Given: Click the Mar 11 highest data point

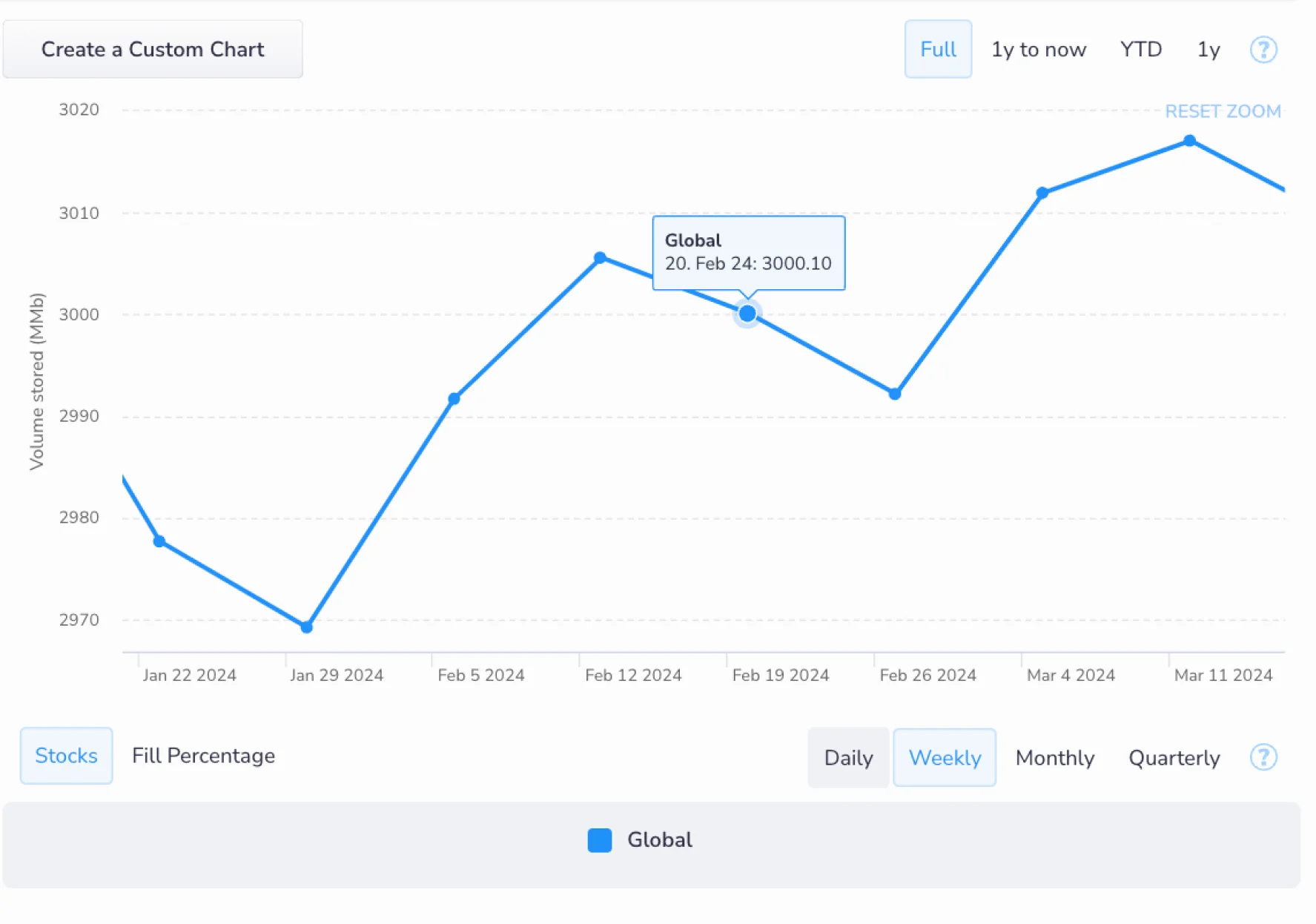Looking at the screenshot, I should click(x=1189, y=141).
